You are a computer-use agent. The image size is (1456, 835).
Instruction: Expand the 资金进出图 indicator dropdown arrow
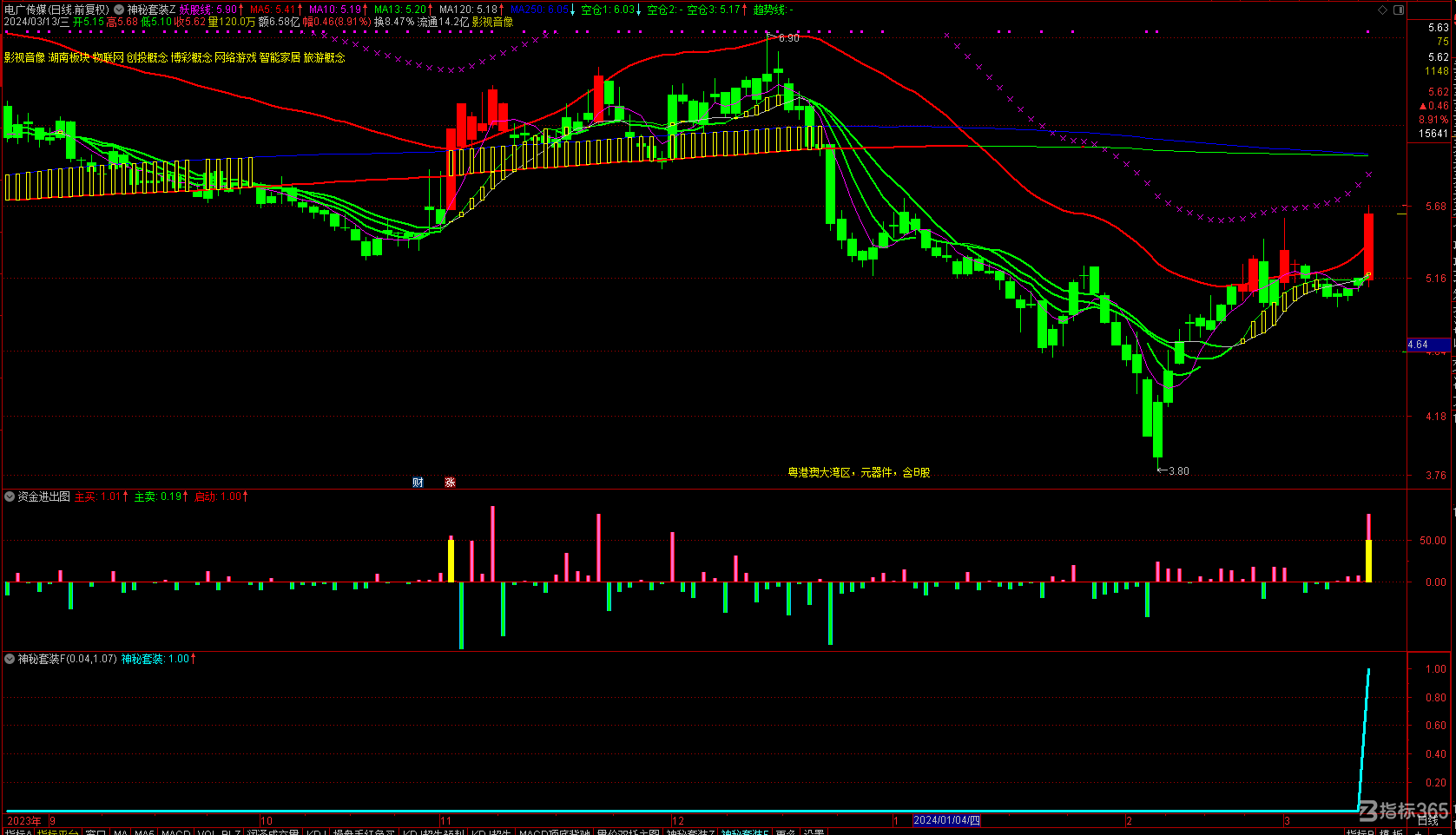click(10, 496)
